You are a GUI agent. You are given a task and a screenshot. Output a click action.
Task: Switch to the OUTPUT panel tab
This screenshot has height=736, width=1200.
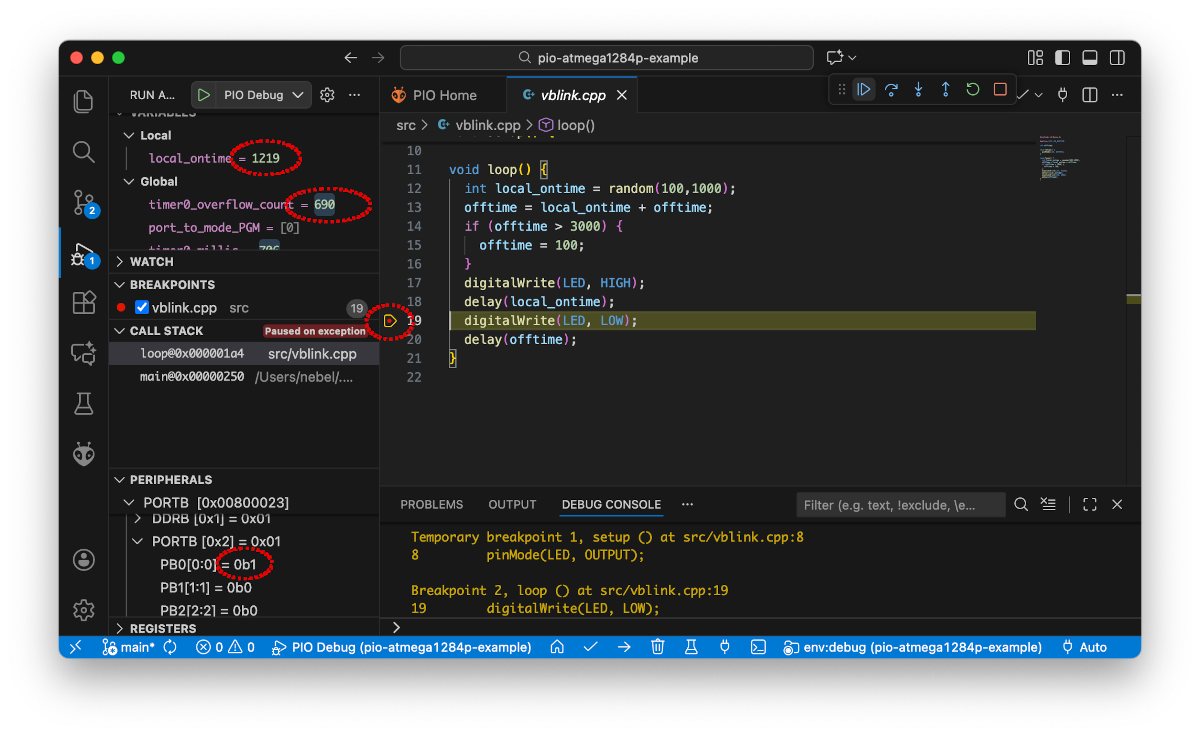pos(512,505)
